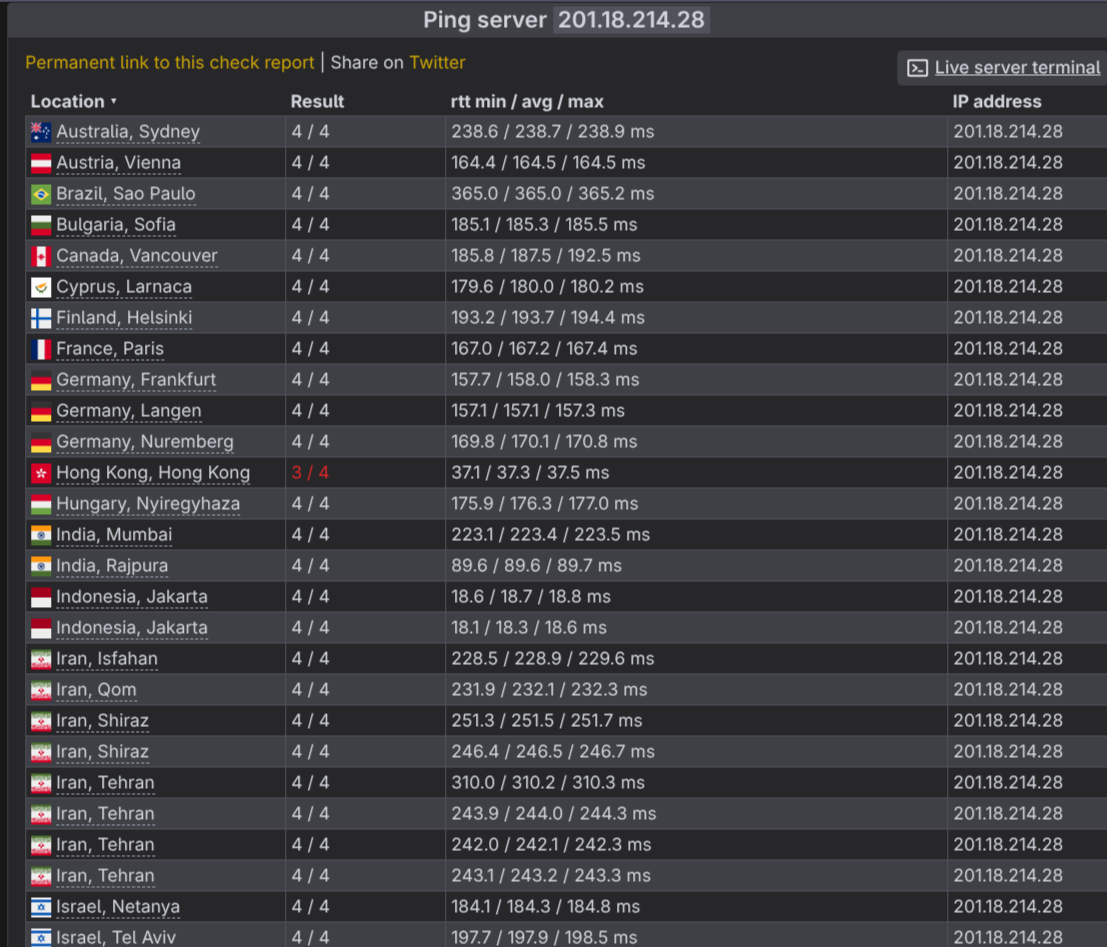Click the 251.3 / 251.5 / 251.7 ms value
1107x947 pixels.
[547, 721]
